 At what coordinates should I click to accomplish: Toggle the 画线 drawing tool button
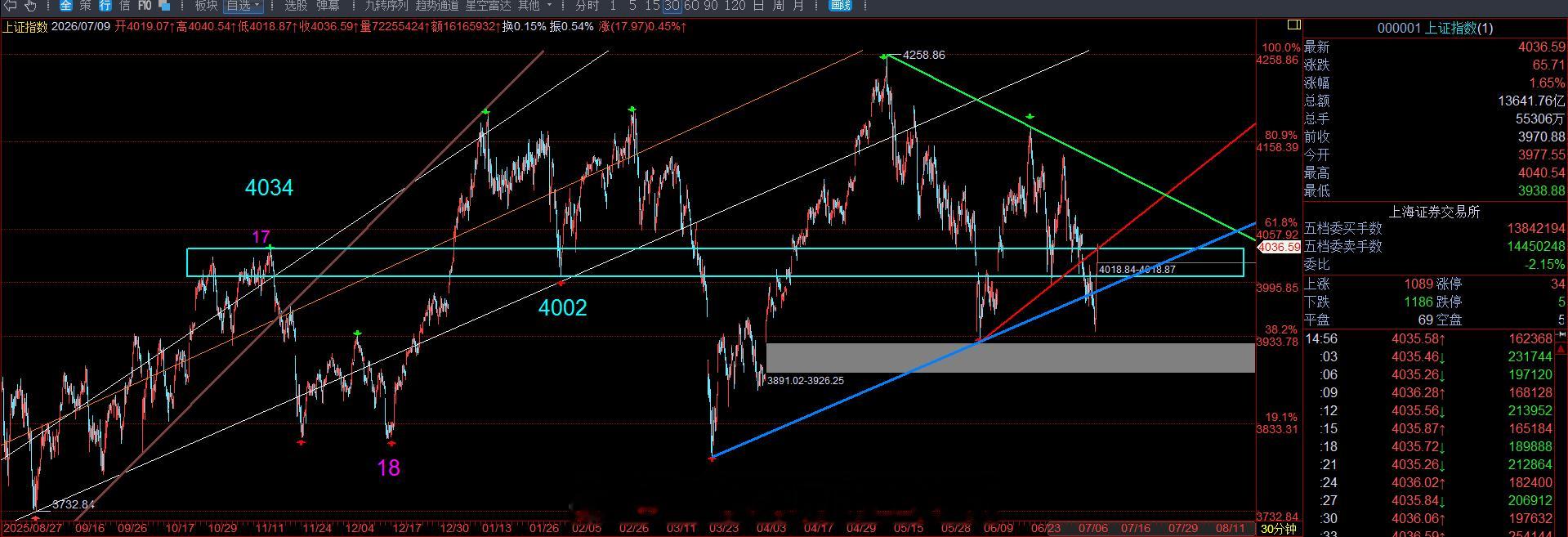840,5
